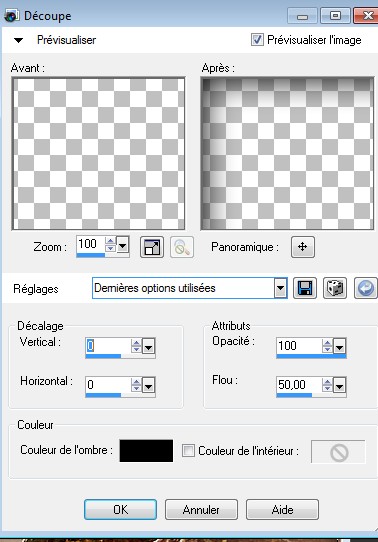Click the Panoramique navigate arrows button
The width and height of the screenshot is (378, 542).
tap(303, 247)
